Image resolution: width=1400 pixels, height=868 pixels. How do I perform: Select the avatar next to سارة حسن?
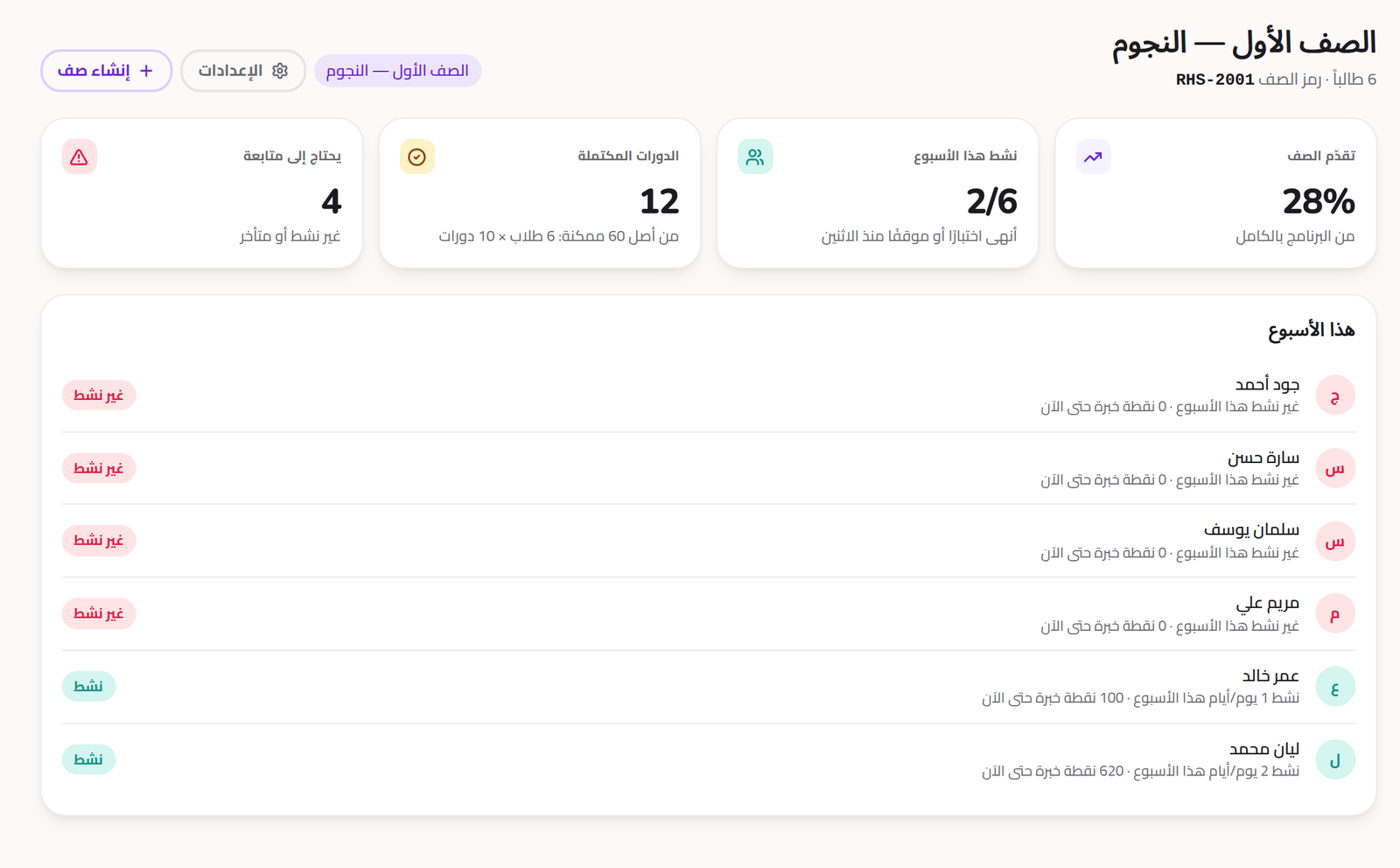point(1335,468)
